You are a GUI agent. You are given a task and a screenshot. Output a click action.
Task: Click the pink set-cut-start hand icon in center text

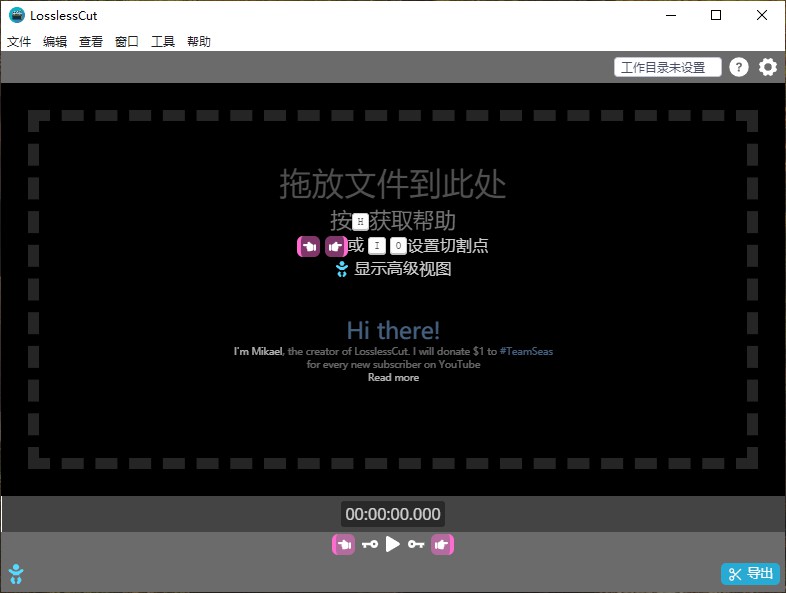point(308,246)
